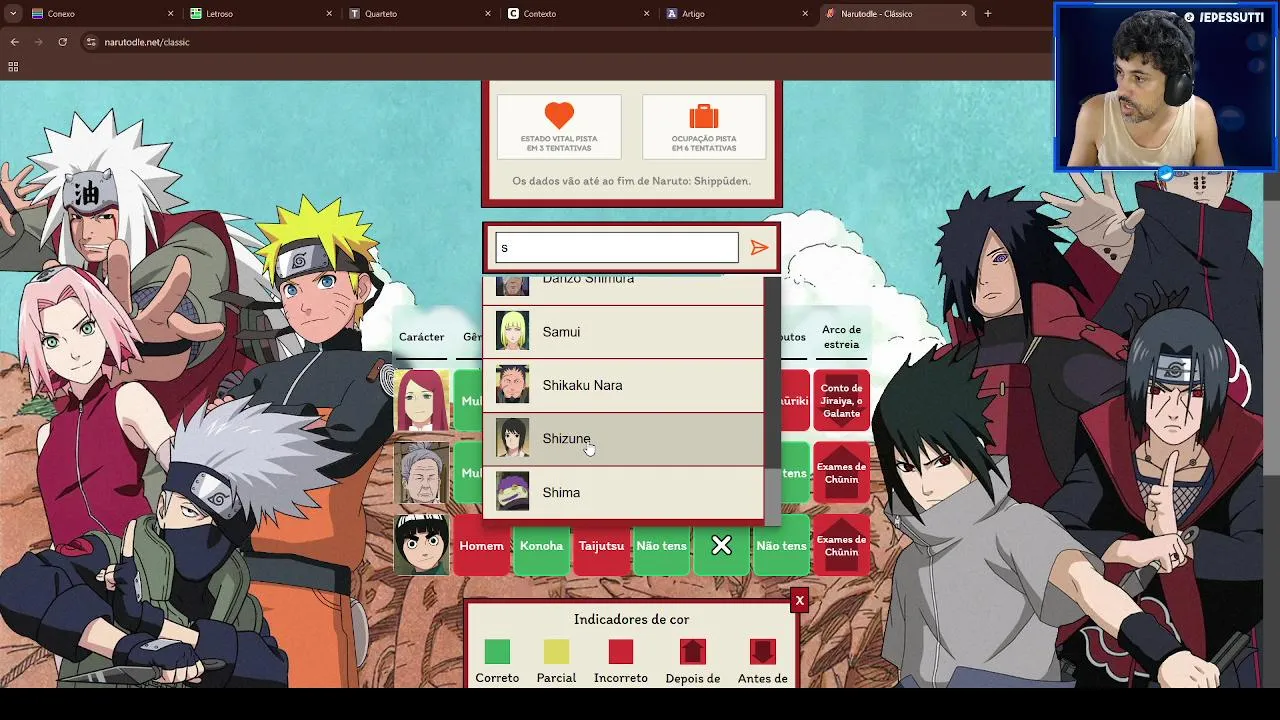The image size is (1280, 720).
Task: Click the Indicadores de cor heading
Action: click(631, 619)
